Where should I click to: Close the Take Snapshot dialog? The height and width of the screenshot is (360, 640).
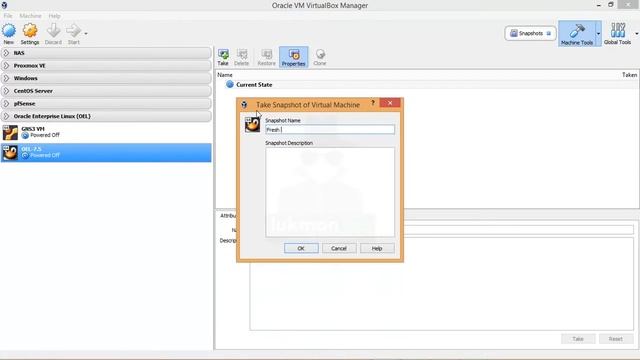[390, 103]
